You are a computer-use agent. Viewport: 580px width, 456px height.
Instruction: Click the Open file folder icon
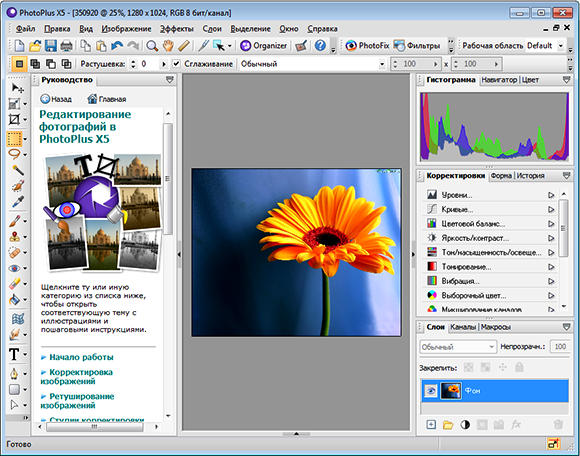pos(35,46)
